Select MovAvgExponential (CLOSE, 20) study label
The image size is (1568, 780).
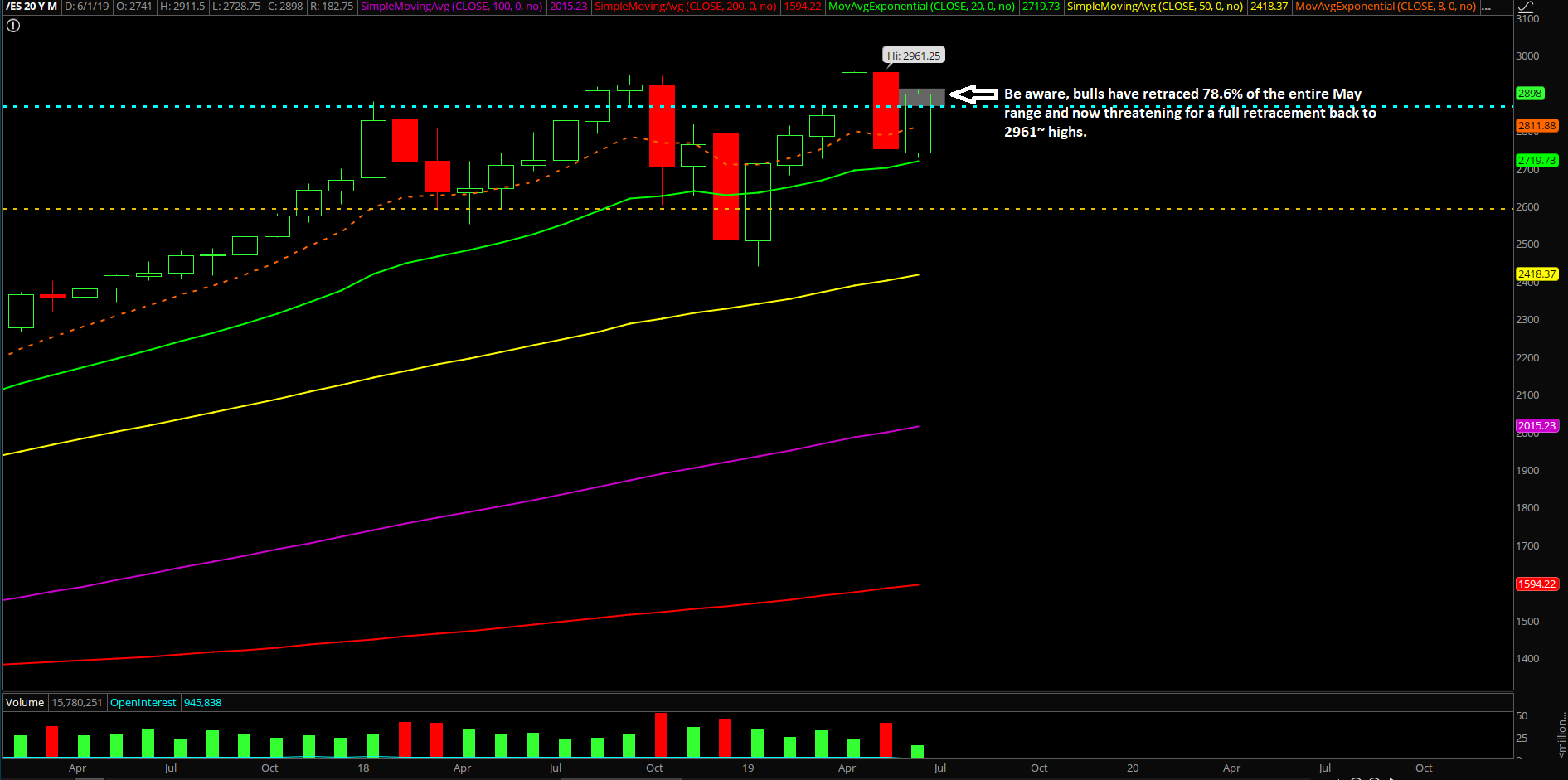coord(921,7)
